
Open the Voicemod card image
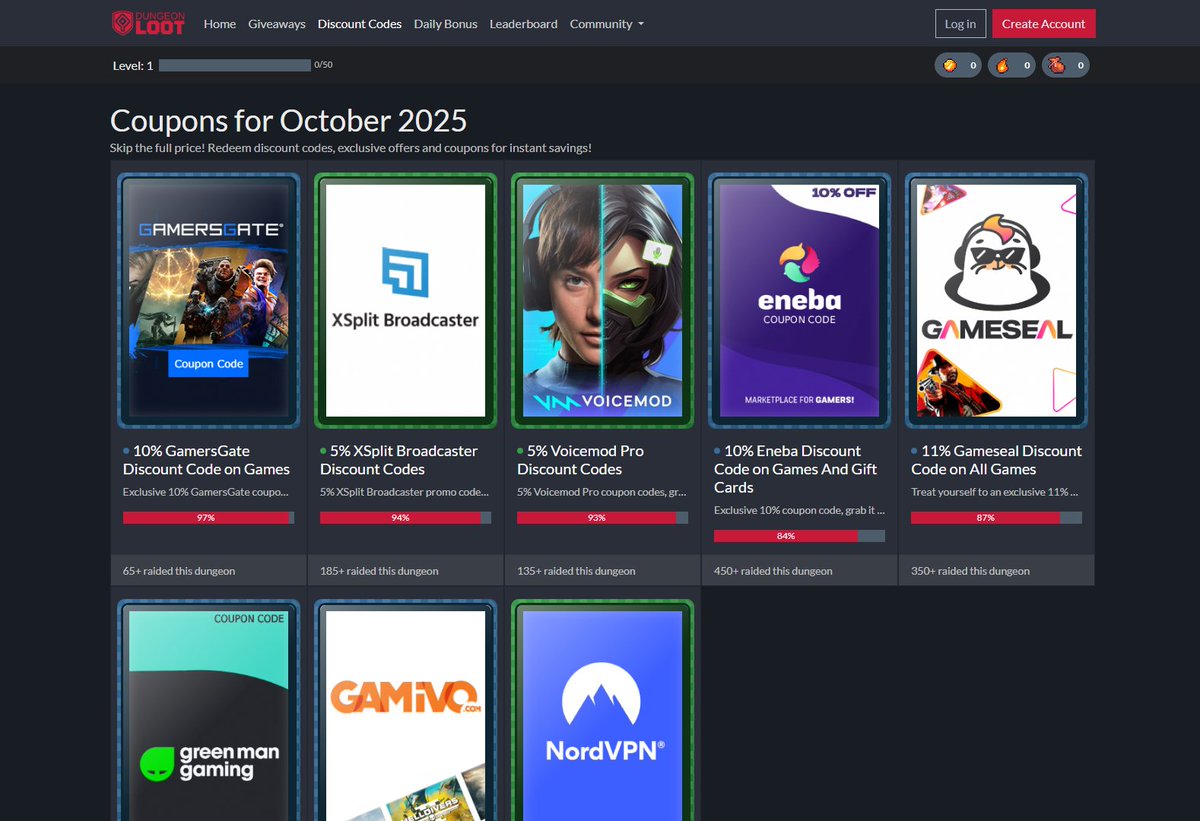(x=603, y=300)
